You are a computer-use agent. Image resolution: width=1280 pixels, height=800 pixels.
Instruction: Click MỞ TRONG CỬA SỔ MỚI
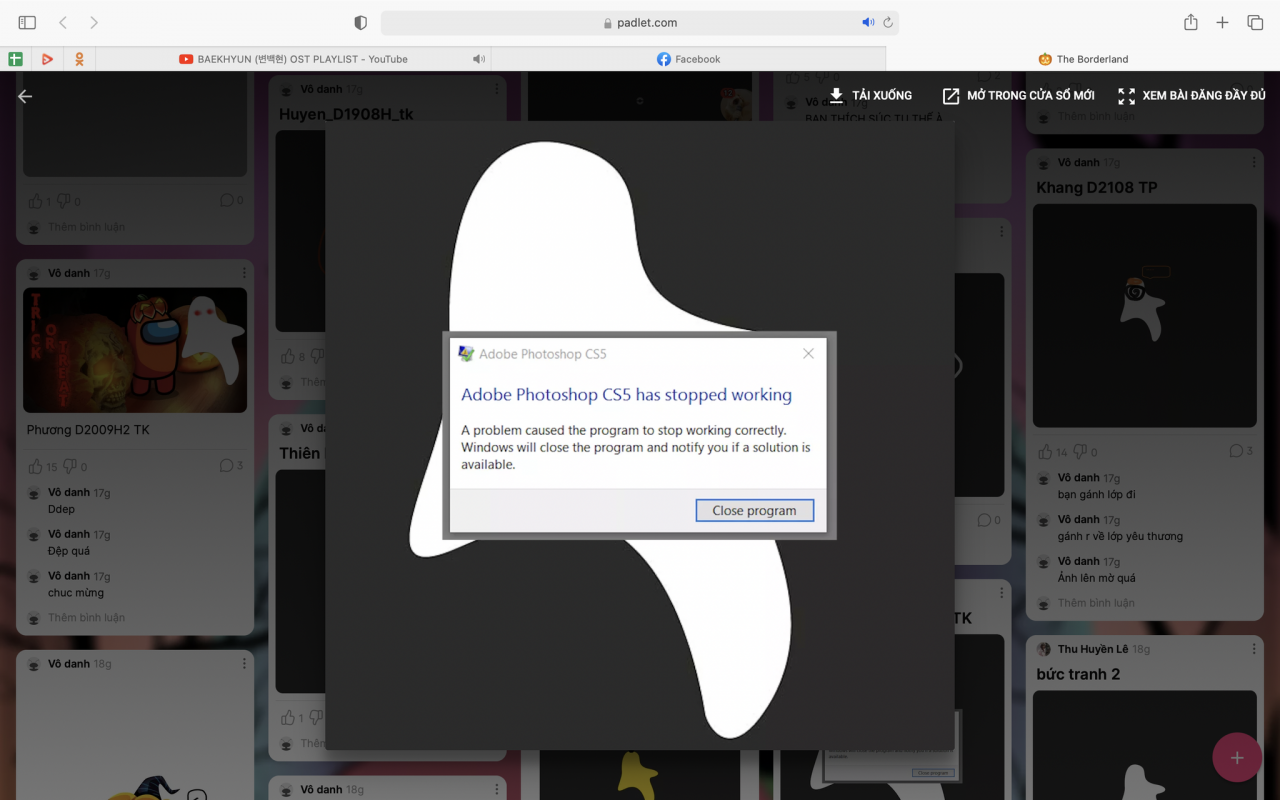point(1018,95)
